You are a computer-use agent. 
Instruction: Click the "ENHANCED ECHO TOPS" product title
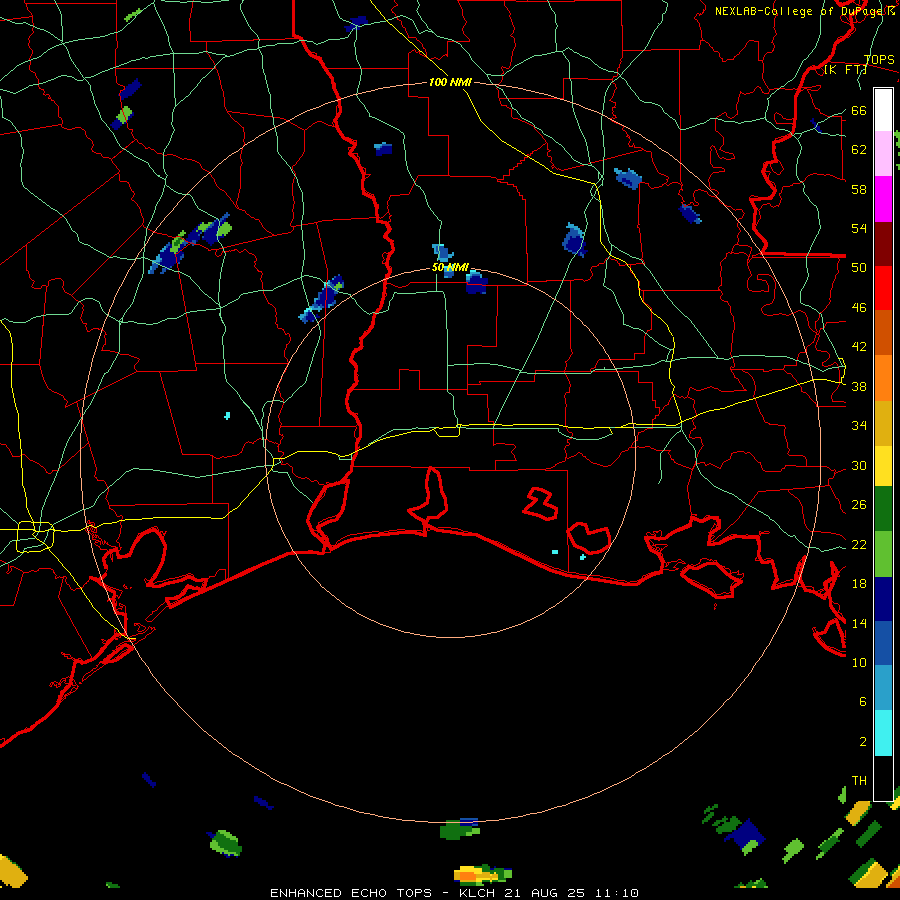351,893
